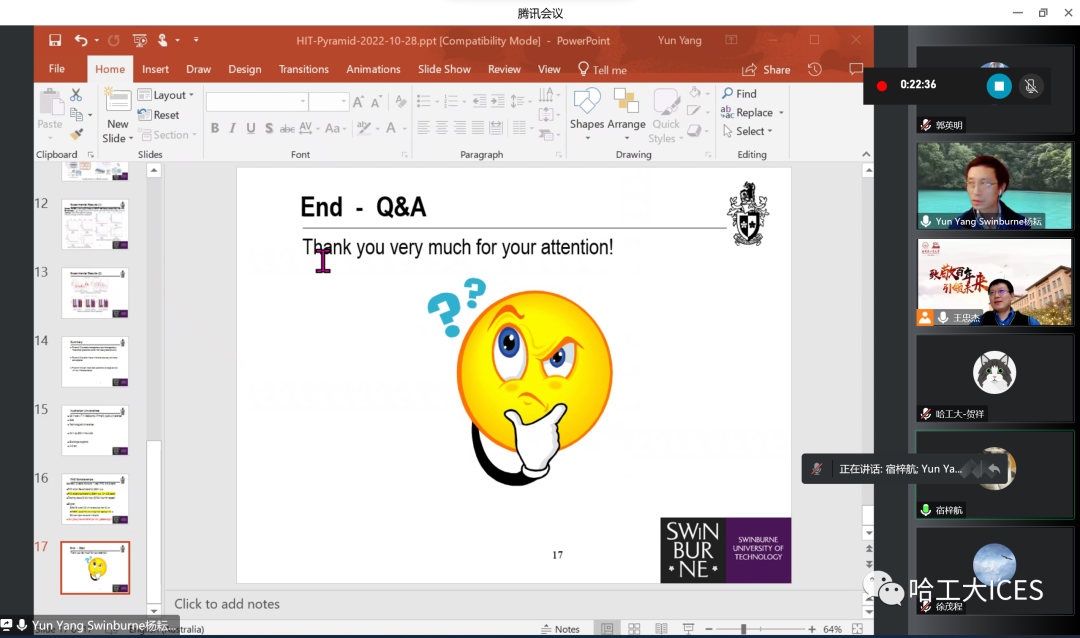This screenshot has height=638, width=1080.
Task: Switch to the Insert tab
Action: 155,69
